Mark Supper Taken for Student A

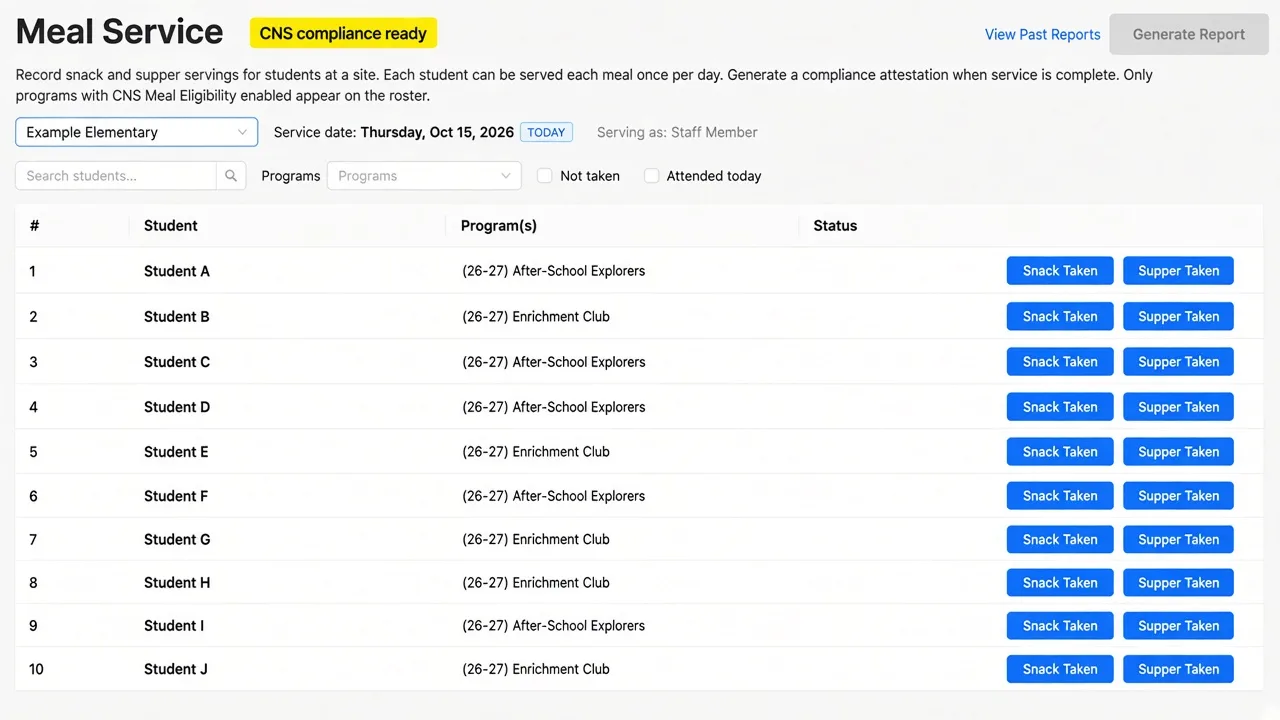pos(1179,271)
